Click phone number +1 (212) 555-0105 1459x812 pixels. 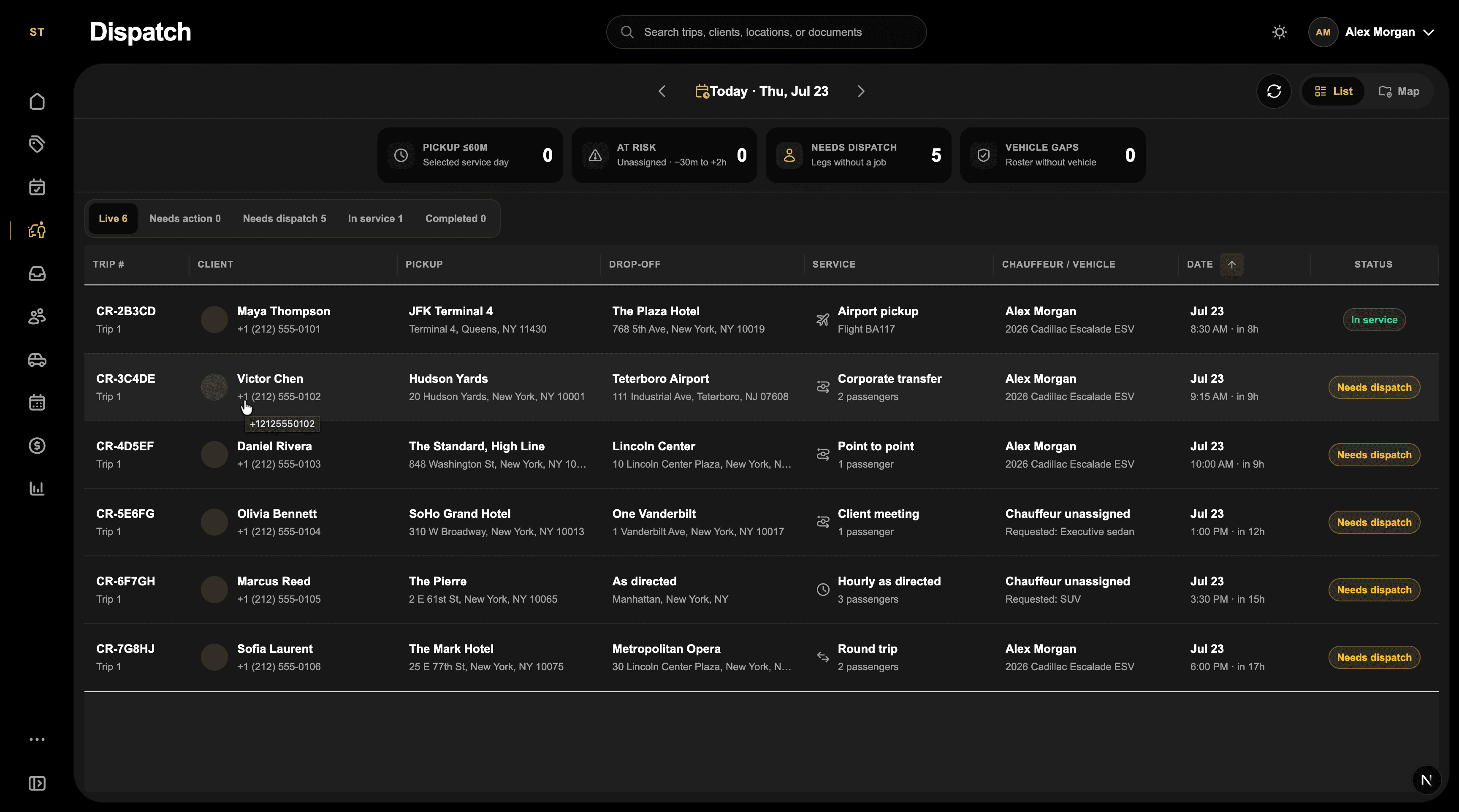(279, 599)
